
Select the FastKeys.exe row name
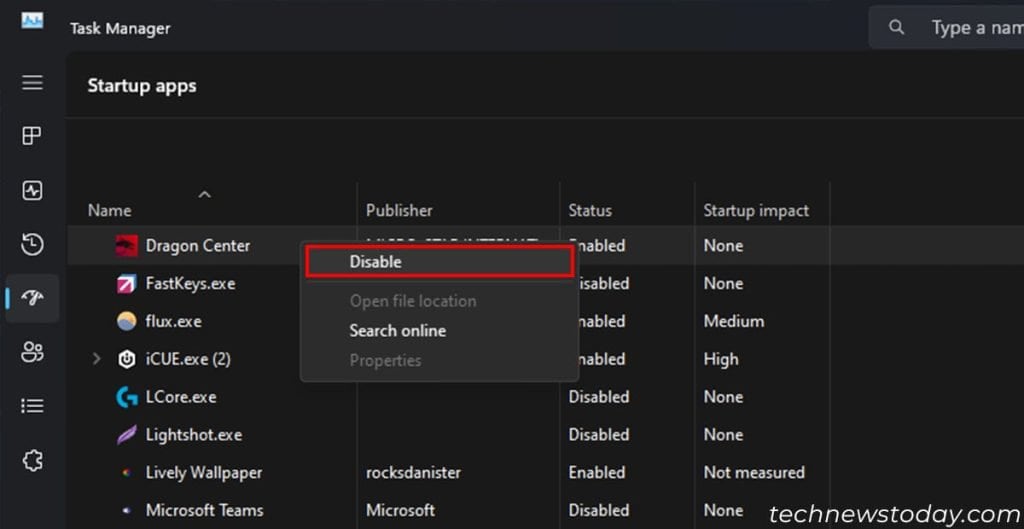191,283
